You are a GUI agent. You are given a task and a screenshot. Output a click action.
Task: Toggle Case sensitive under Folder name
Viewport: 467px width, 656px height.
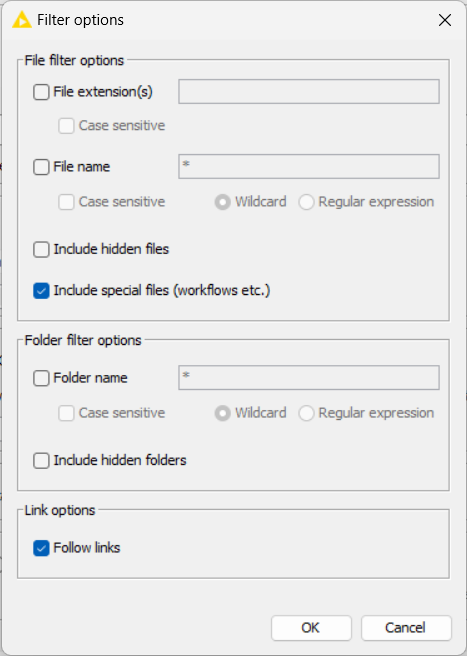click(x=67, y=413)
